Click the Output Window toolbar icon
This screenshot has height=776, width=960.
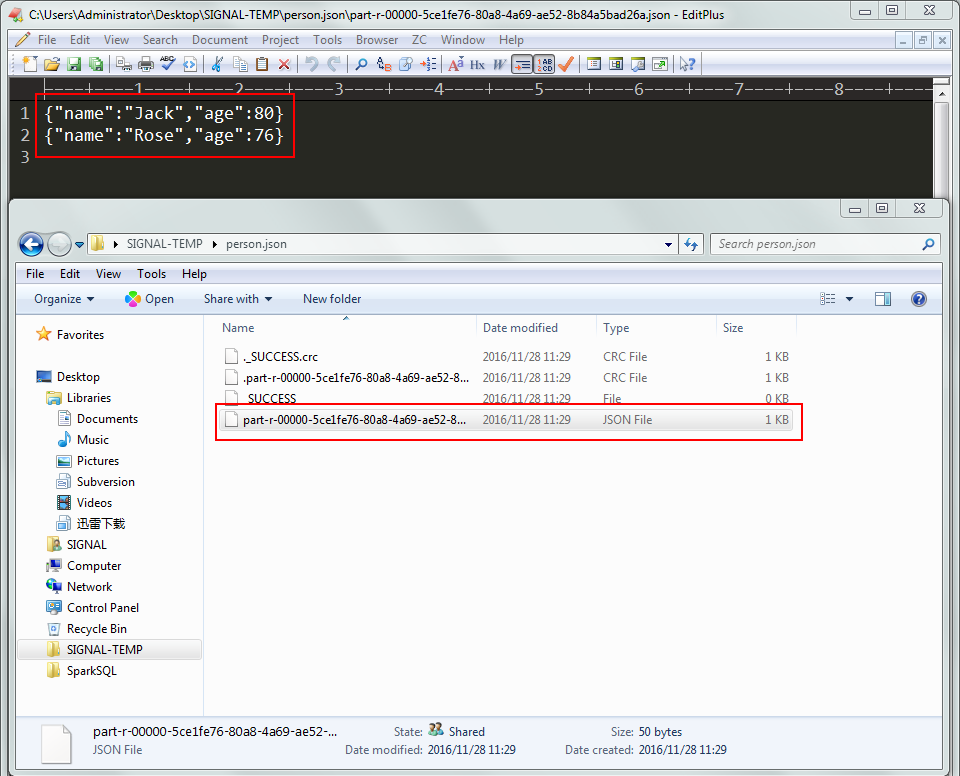pyautogui.click(x=638, y=64)
